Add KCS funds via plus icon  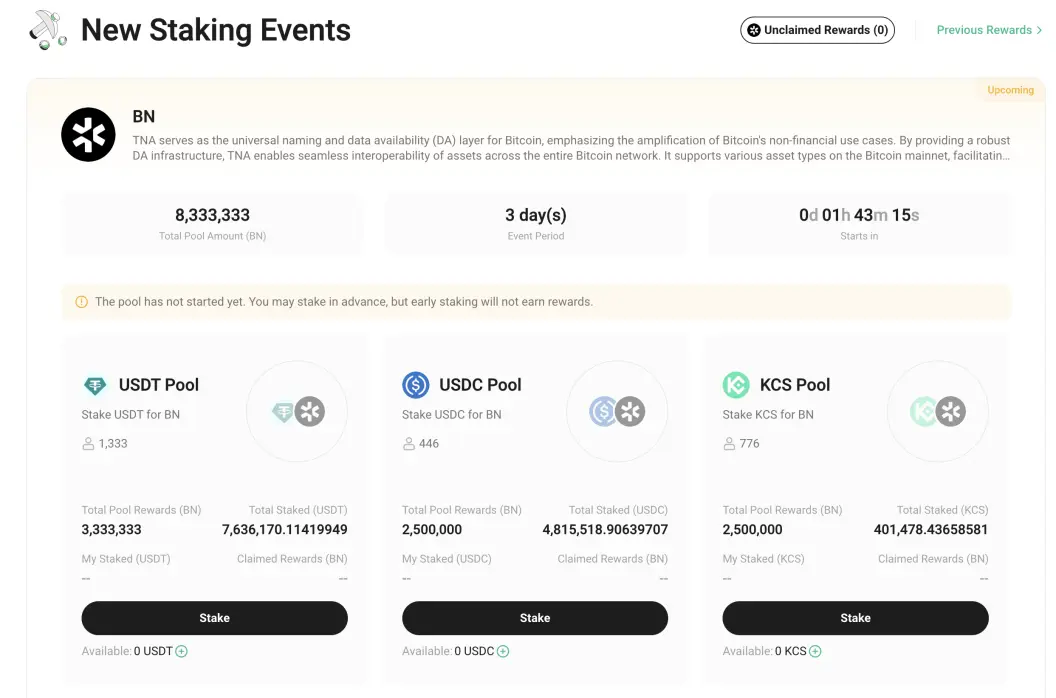click(x=816, y=652)
